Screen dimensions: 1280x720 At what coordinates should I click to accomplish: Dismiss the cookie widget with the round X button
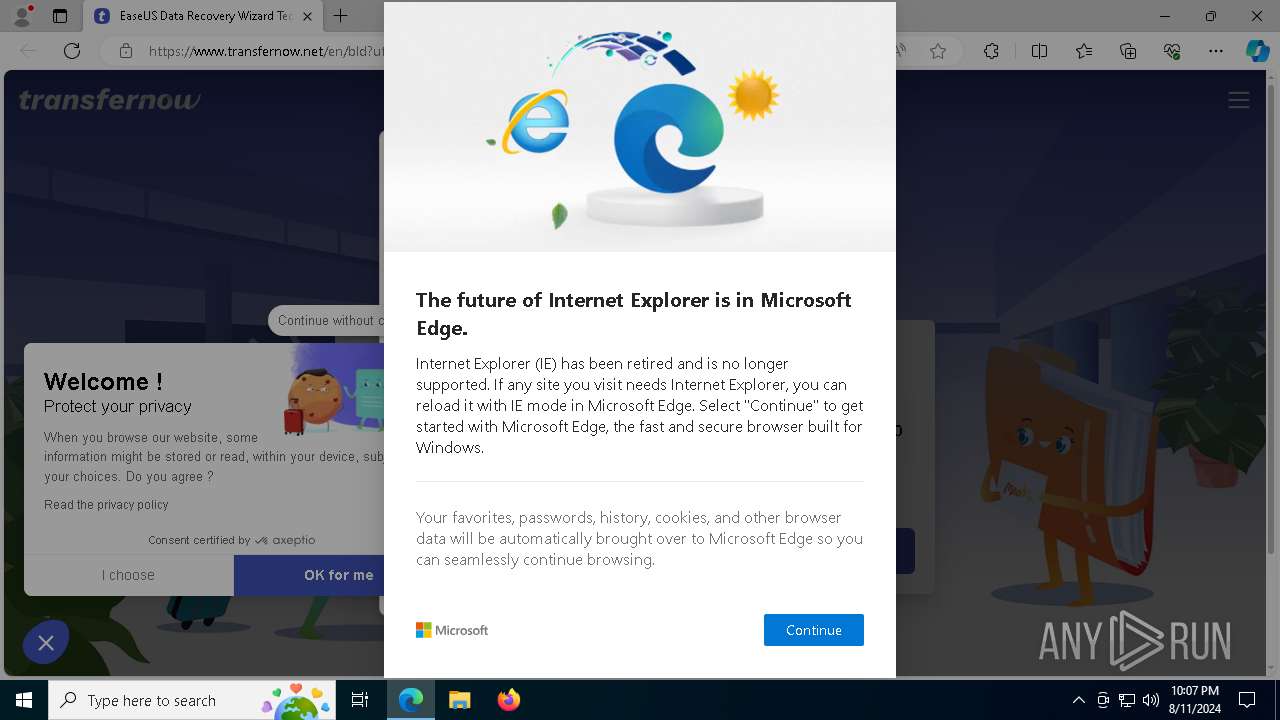pos(45,643)
